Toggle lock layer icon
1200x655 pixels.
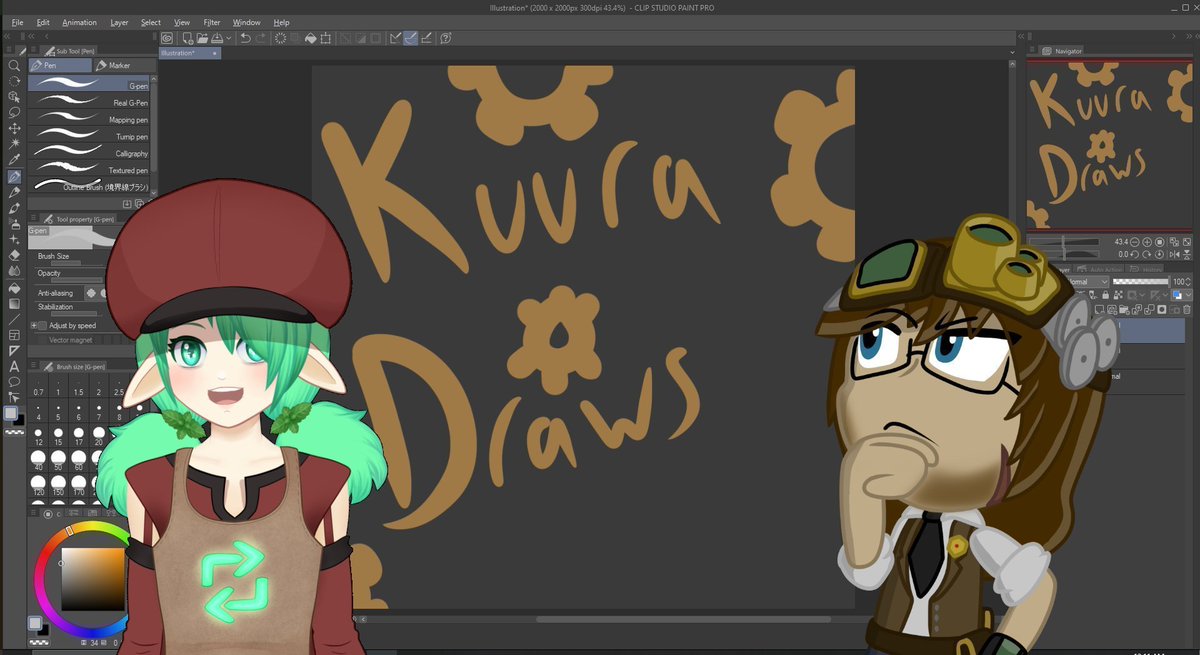[x=1105, y=295]
